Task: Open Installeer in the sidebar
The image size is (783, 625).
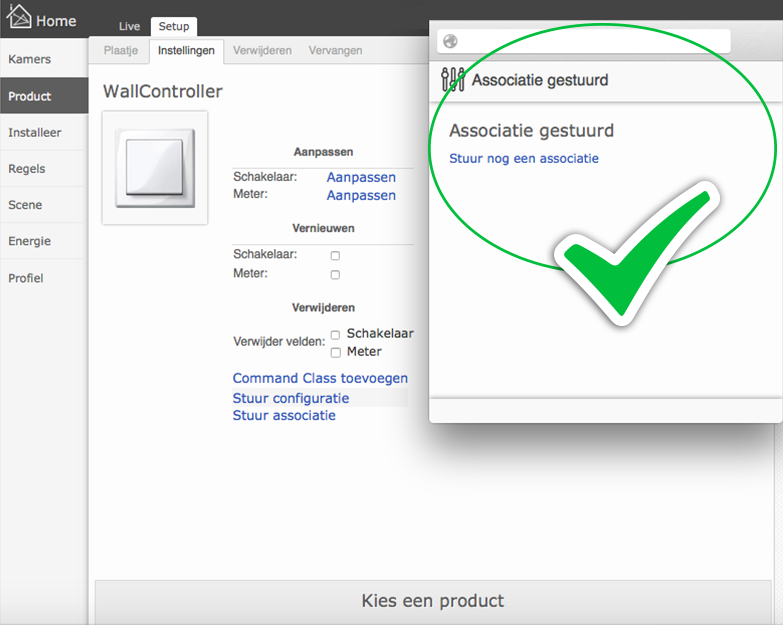Action: 44,132
